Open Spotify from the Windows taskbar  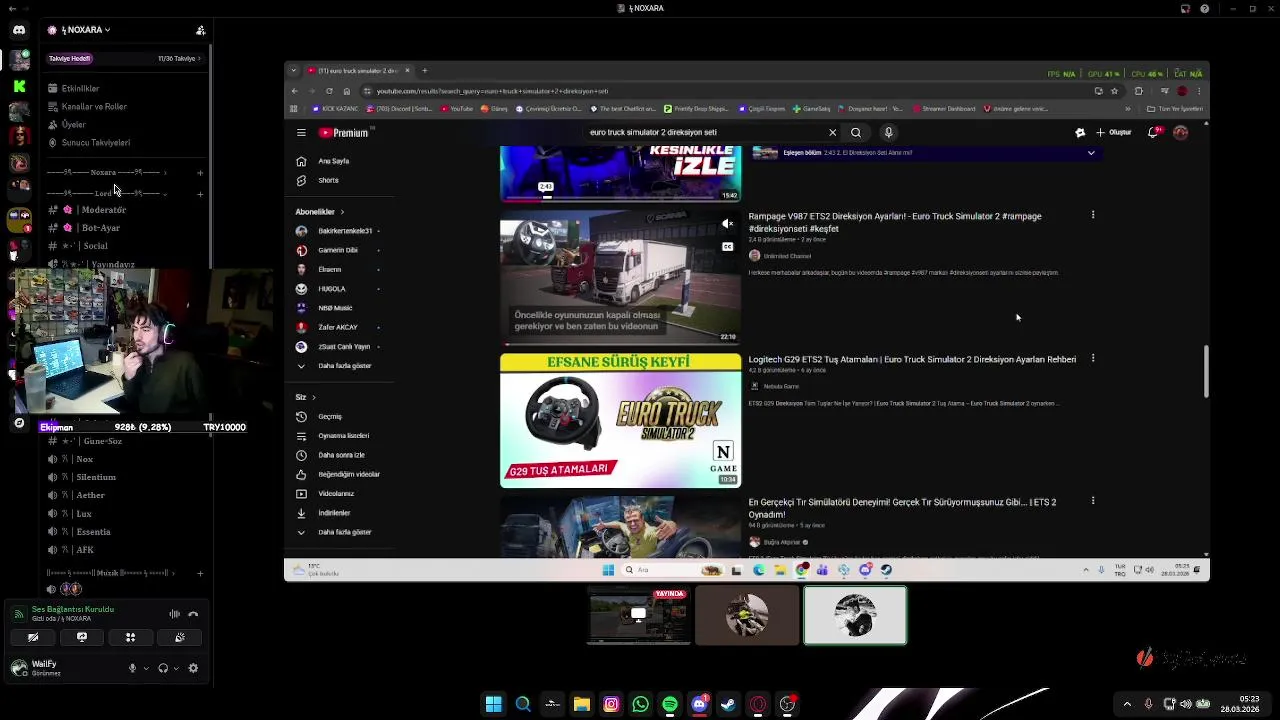tap(670, 704)
